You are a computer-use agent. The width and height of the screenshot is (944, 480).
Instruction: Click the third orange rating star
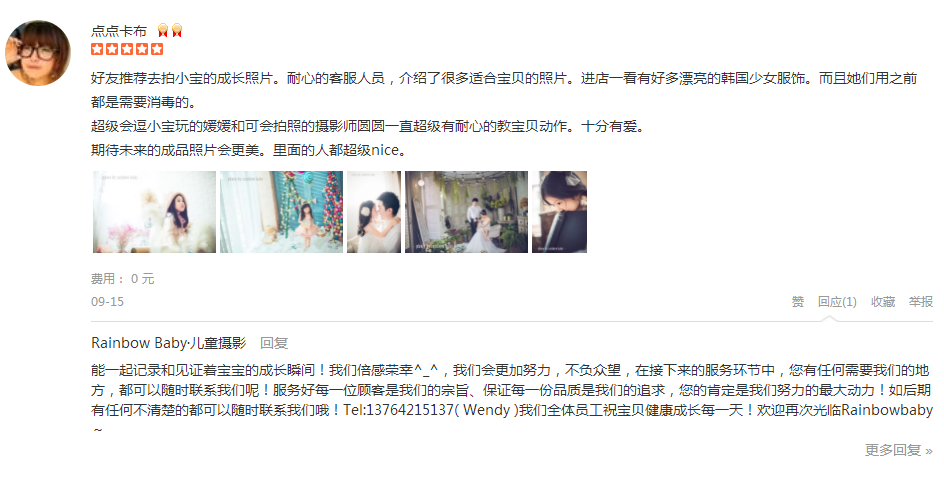point(127,49)
